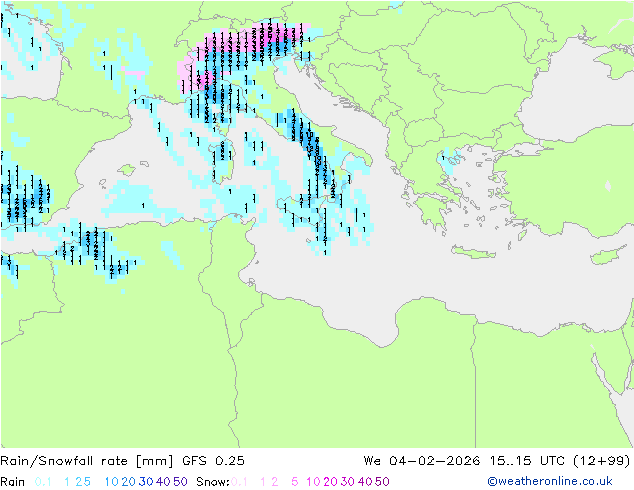Click the Snow legend value 0.1
Image resolution: width=634 pixels, height=490 pixels.
[x=239, y=482]
